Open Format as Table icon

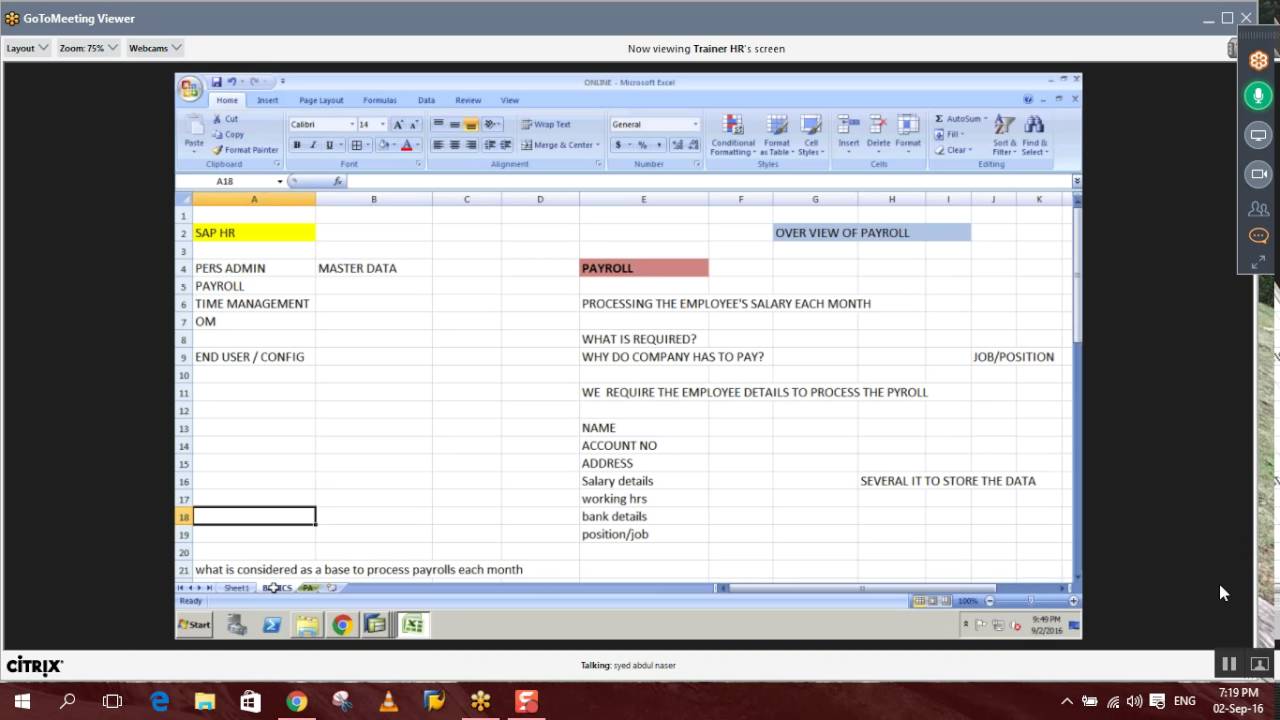[777, 125]
